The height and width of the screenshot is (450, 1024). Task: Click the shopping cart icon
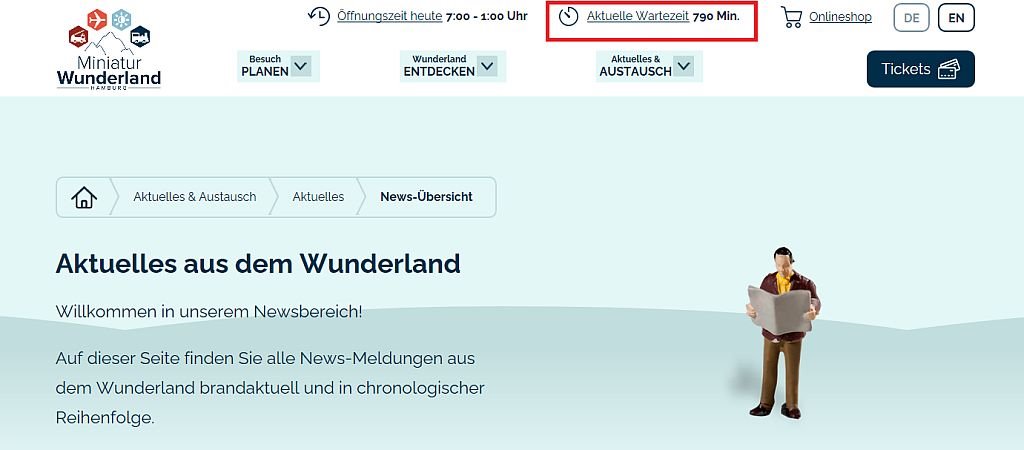[791, 17]
